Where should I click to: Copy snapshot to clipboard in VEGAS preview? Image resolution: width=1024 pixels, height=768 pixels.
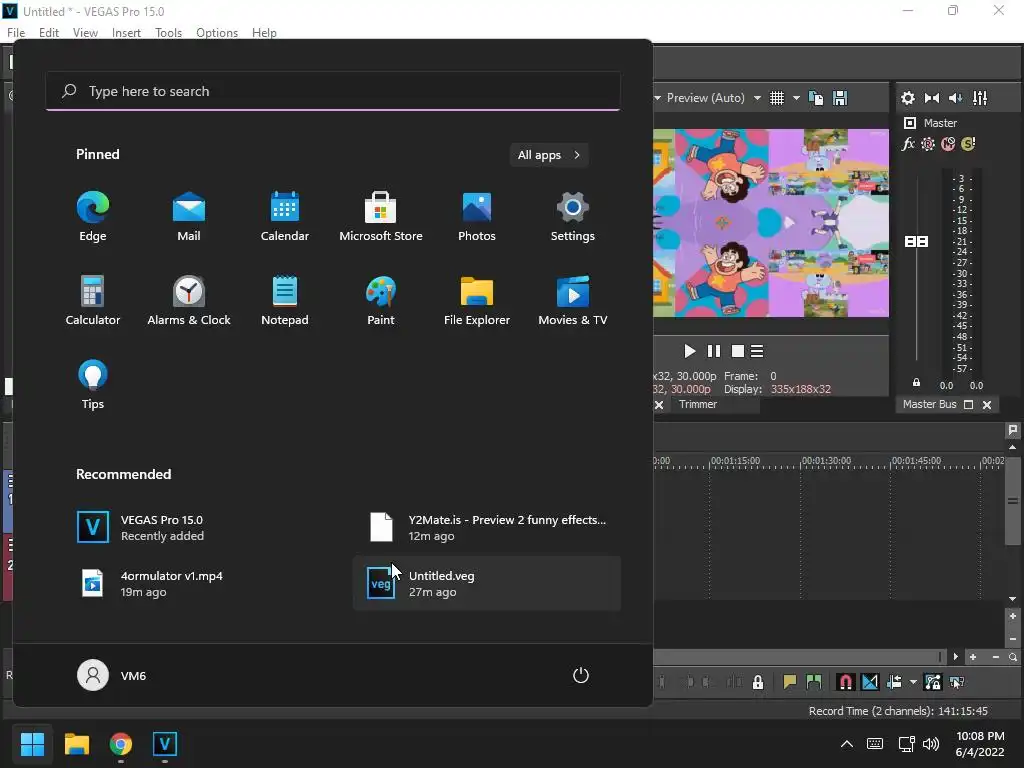point(816,98)
